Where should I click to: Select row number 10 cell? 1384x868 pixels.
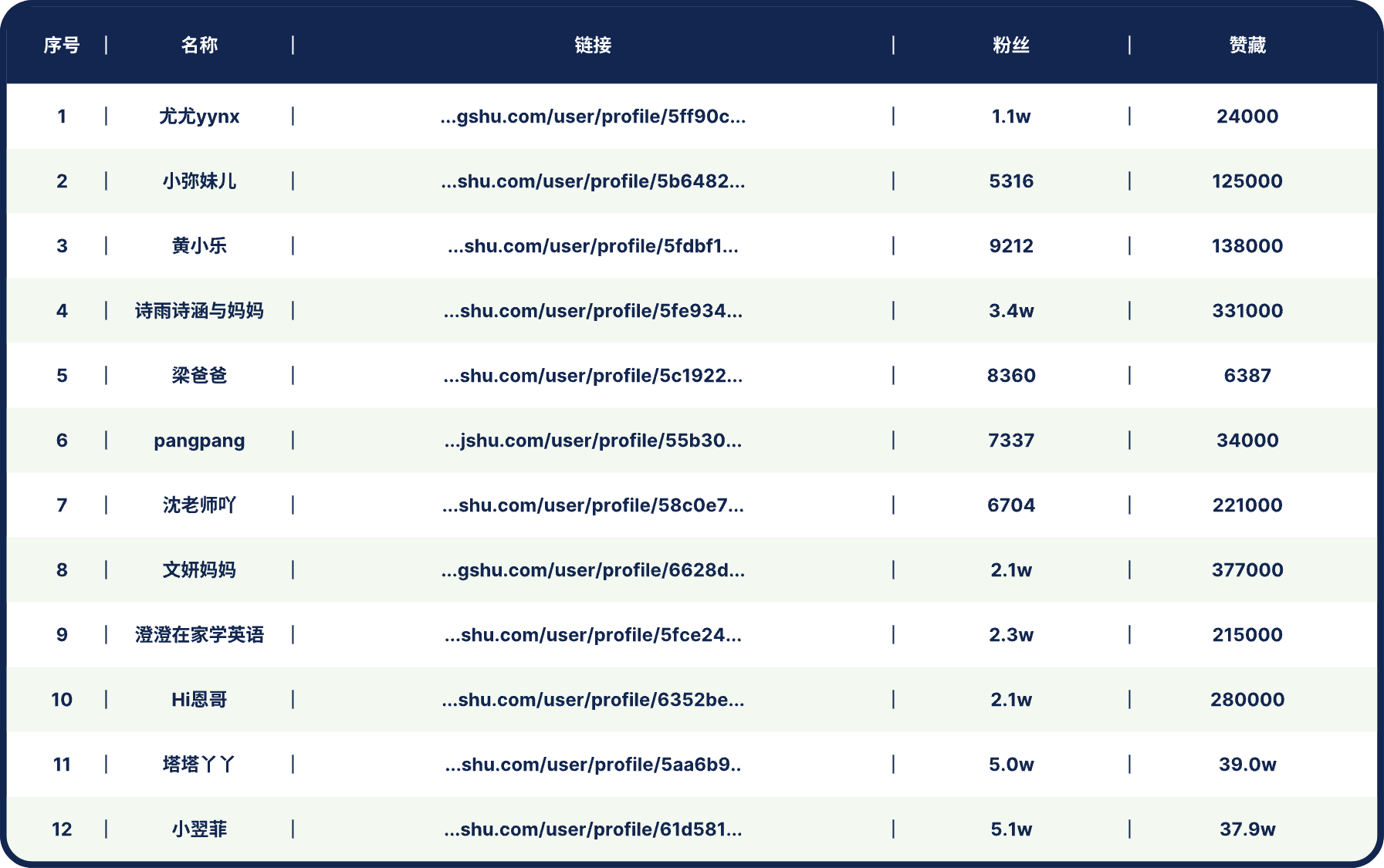tap(62, 700)
